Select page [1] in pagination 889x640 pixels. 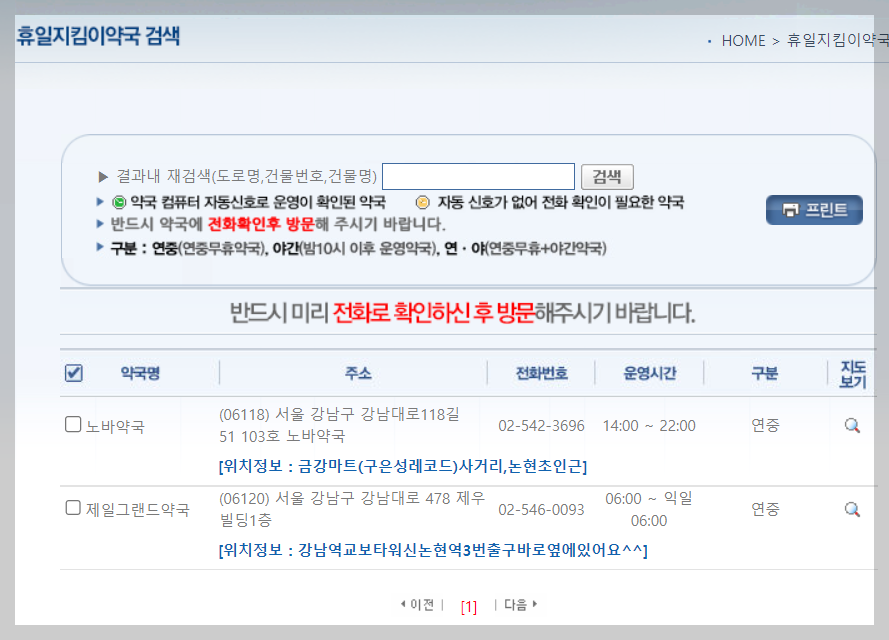tap(469, 607)
